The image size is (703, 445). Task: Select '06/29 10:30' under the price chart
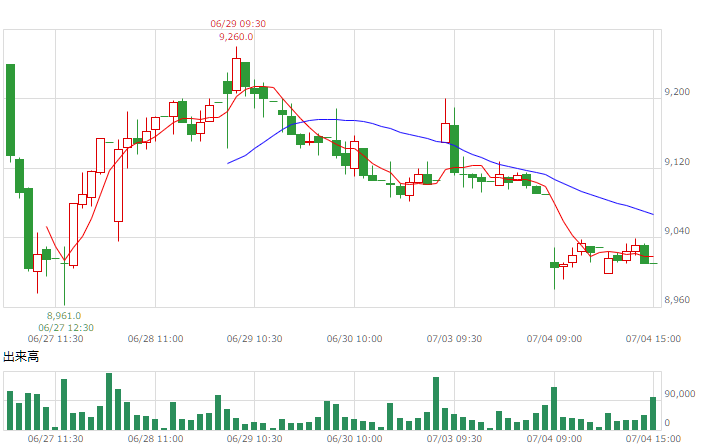(255, 339)
